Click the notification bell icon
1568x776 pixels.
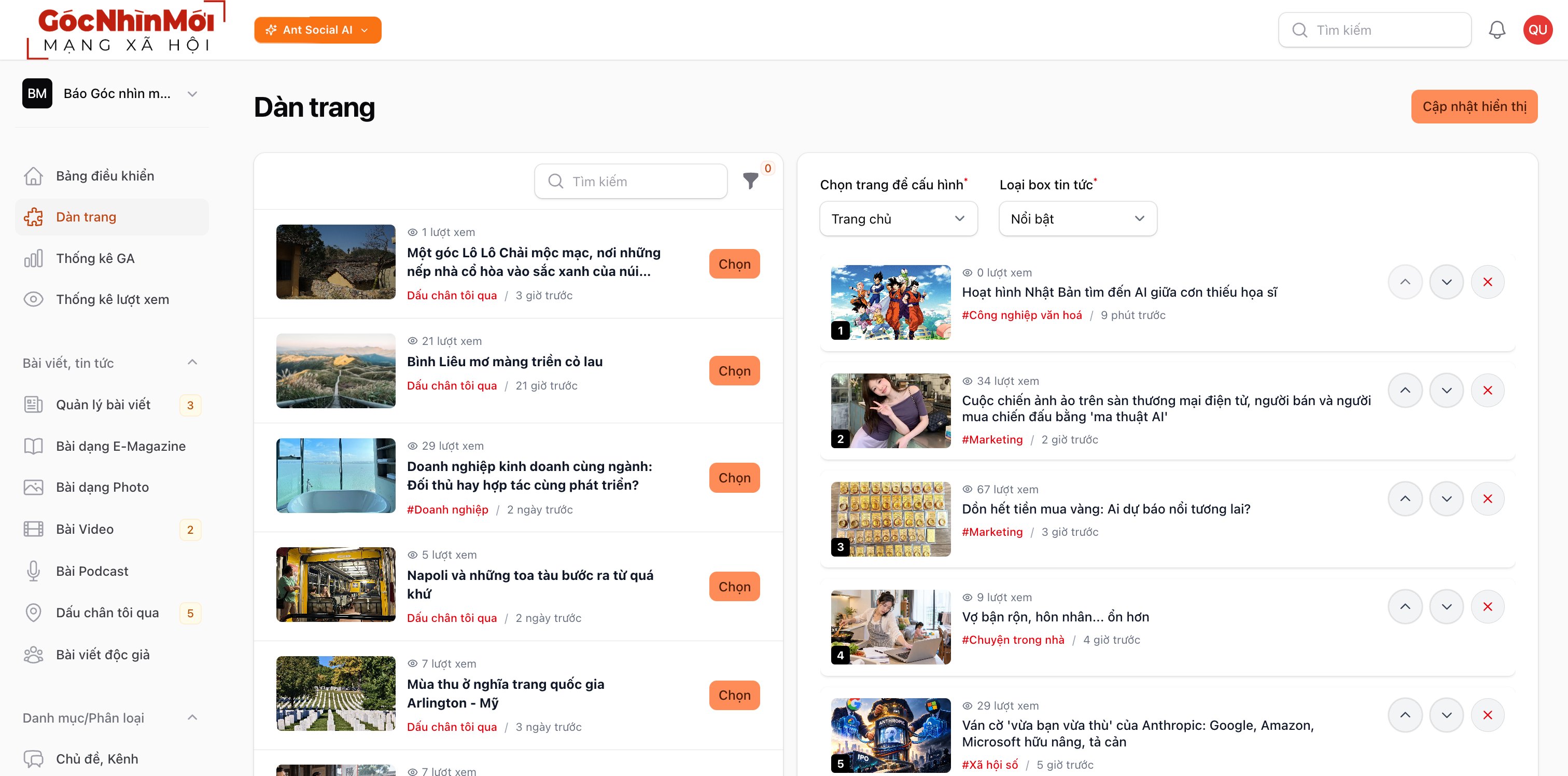point(1497,30)
